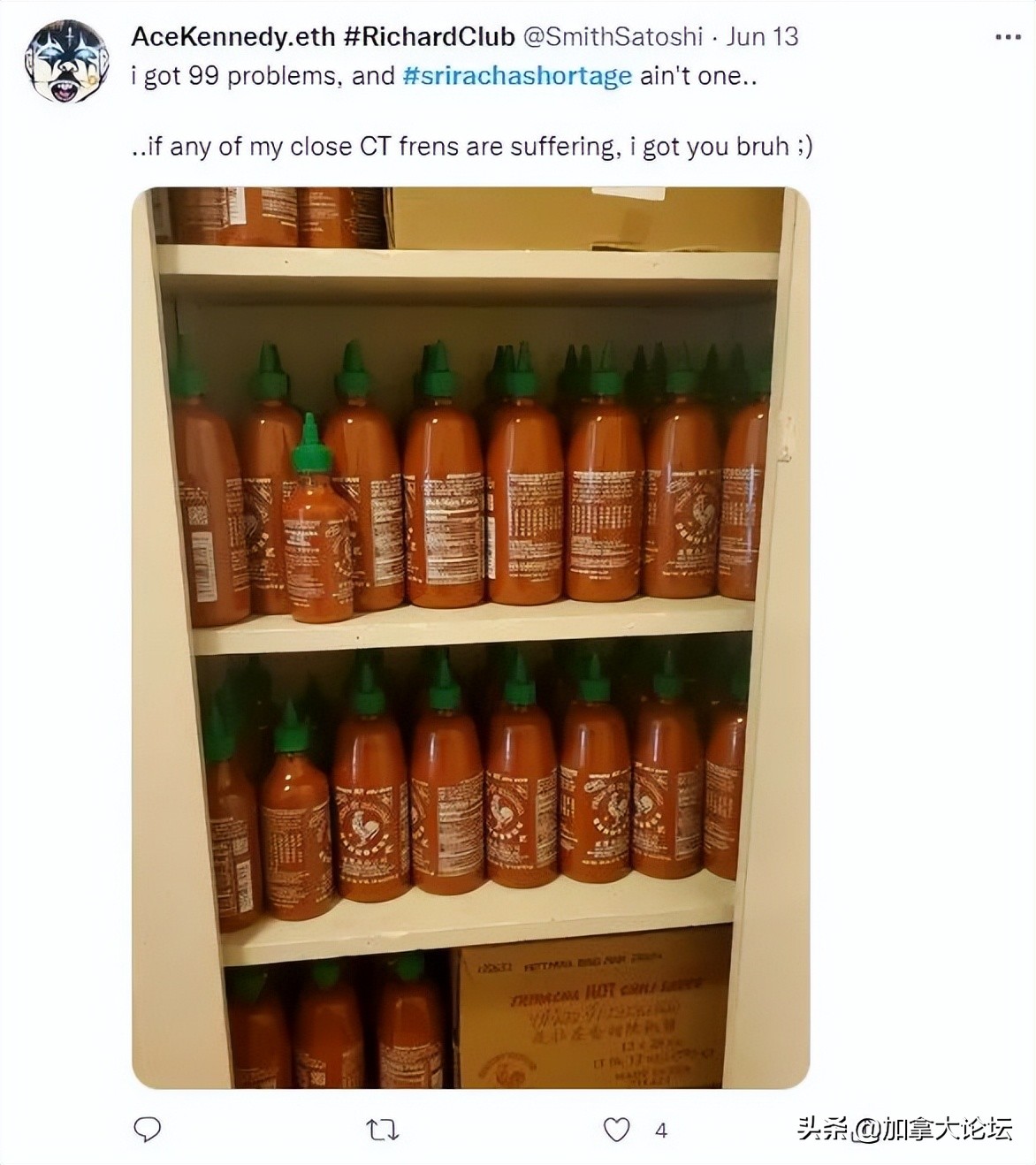Image resolution: width=1036 pixels, height=1165 pixels.
Task: Click the small Sriracha bottle in front
Action: pyautogui.click(x=316, y=520)
